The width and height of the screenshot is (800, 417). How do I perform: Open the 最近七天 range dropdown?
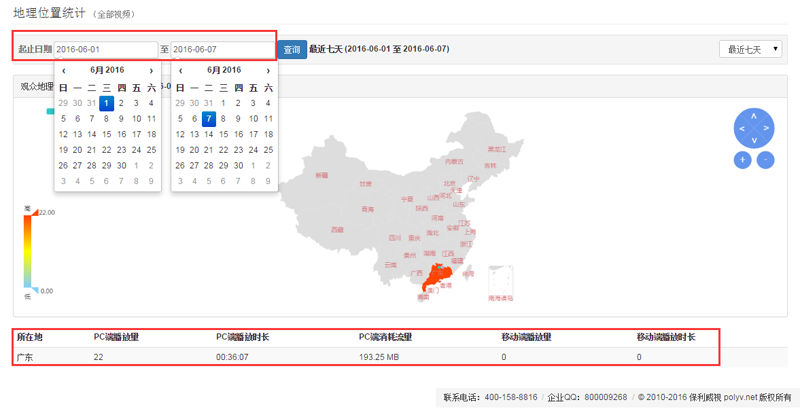click(750, 49)
